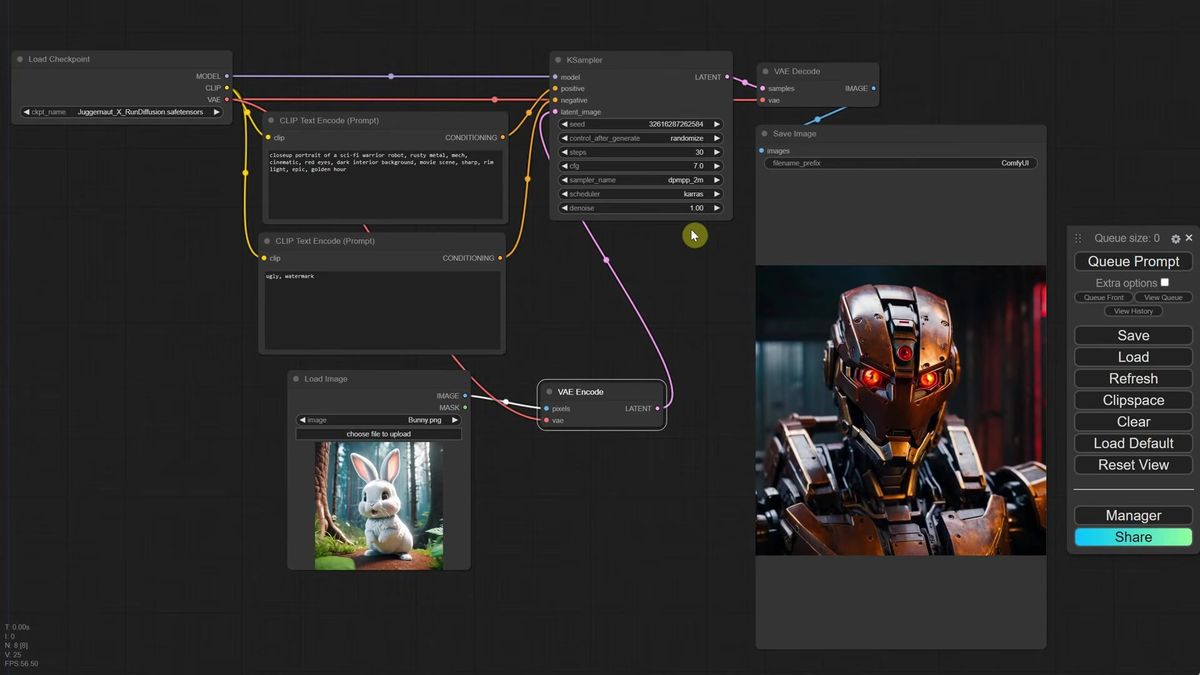Click the bunny image preview thumbnail
This screenshot has height=675, width=1200.
pos(379,505)
